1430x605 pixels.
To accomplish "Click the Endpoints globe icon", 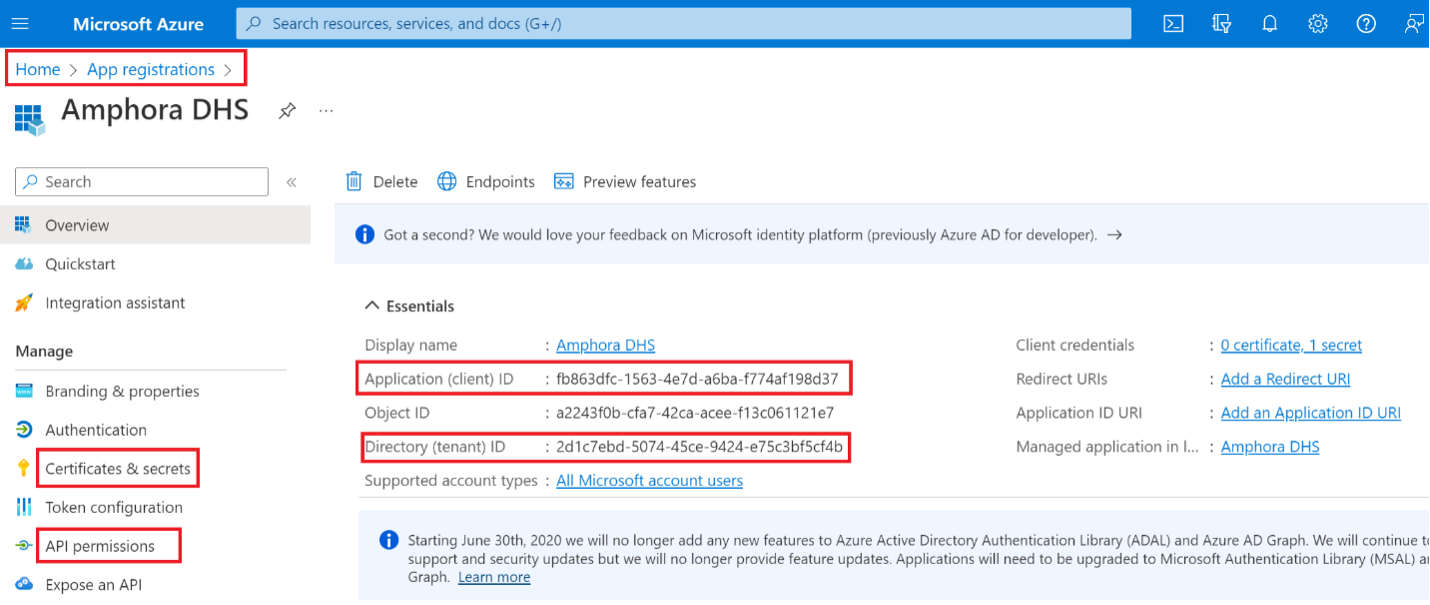I will coord(447,181).
